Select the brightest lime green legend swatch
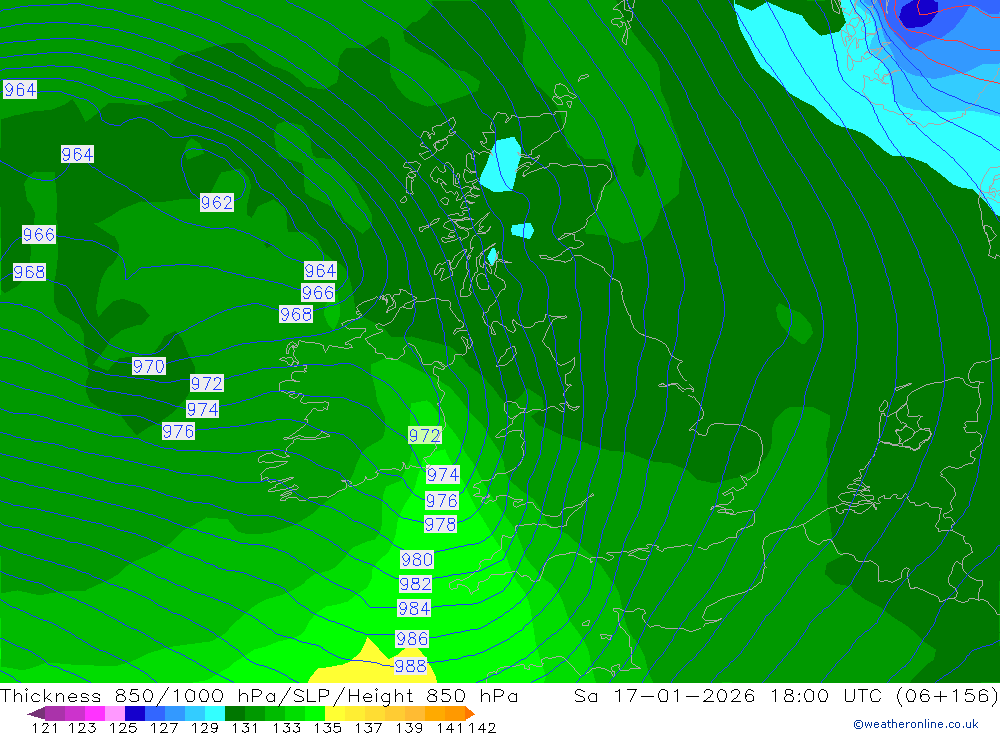The image size is (1000, 733). 315,713
